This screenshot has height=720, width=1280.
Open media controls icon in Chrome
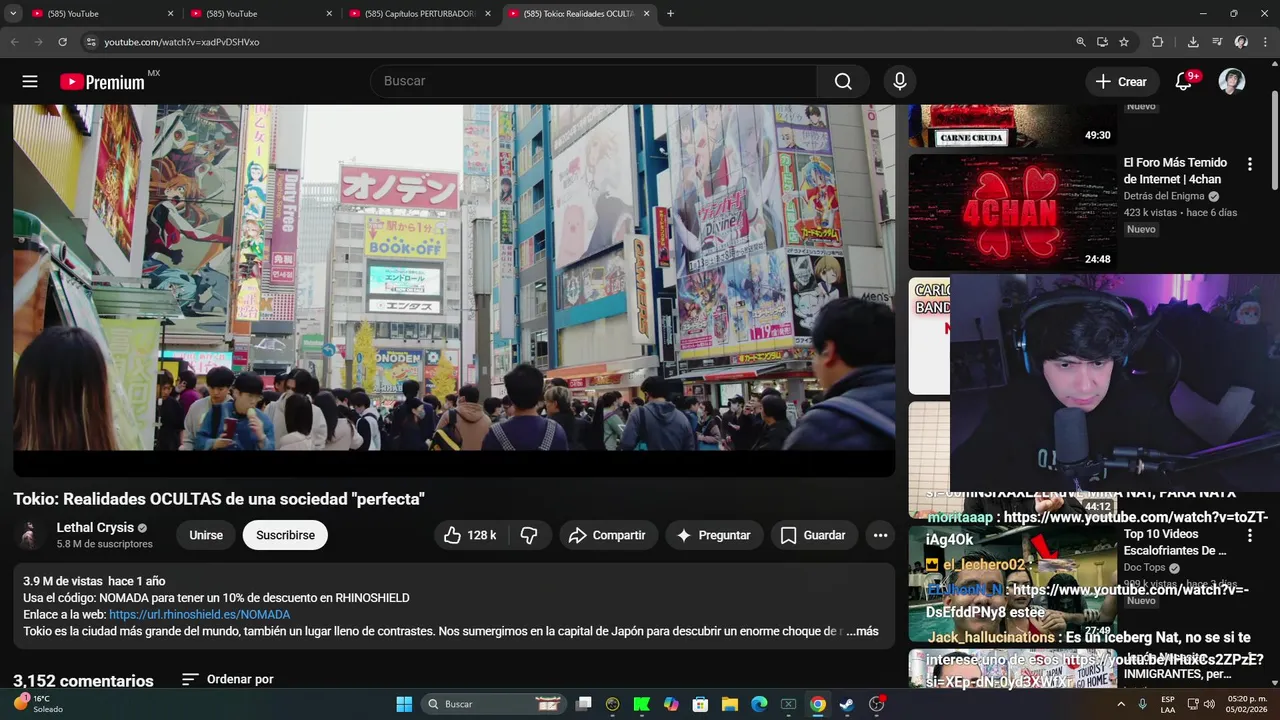[x=1217, y=42]
